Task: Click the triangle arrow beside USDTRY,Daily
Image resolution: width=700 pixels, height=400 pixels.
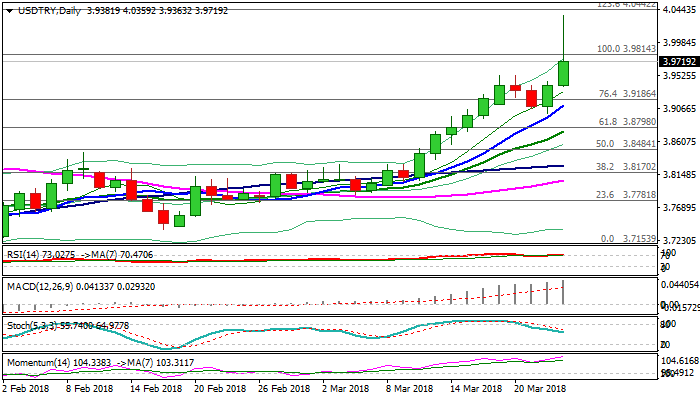Action: pos(9,12)
